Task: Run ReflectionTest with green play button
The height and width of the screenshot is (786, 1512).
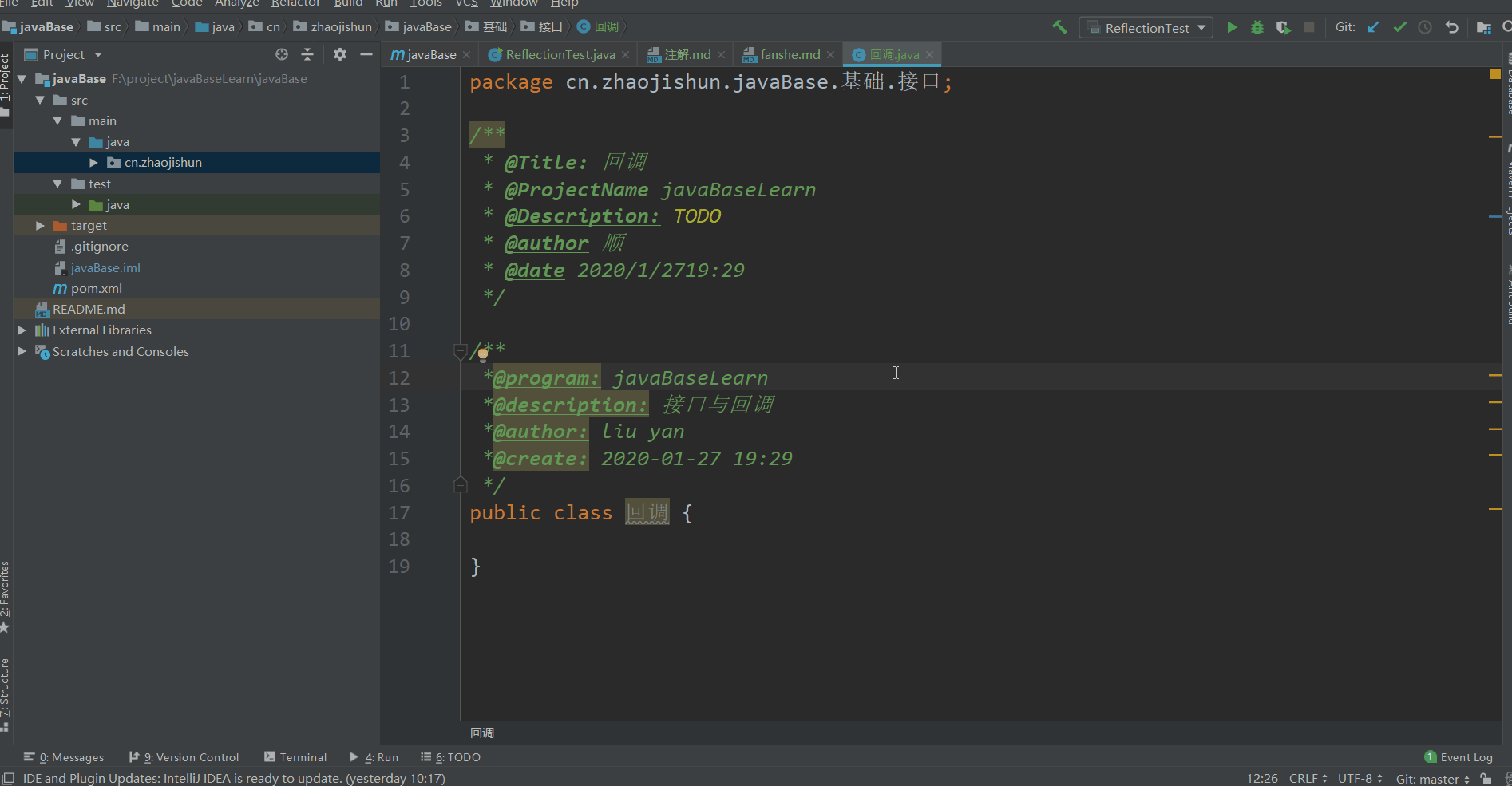Action: pyautogui.click(x=1232, y=27)
